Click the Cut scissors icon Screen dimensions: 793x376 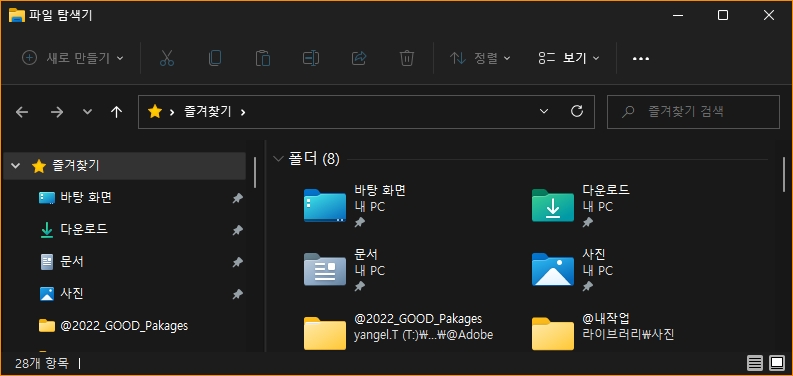tap(166, 58)
